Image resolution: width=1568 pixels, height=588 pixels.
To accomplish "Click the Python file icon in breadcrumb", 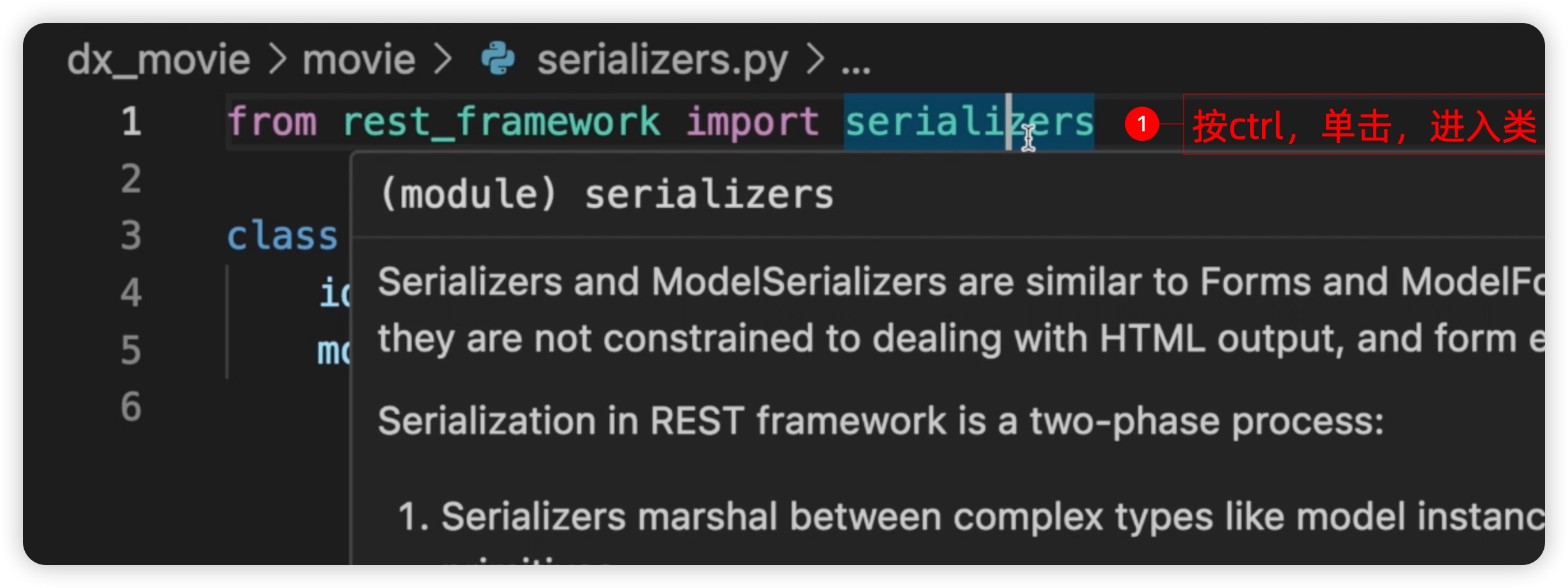I will (x=498, y=59).
